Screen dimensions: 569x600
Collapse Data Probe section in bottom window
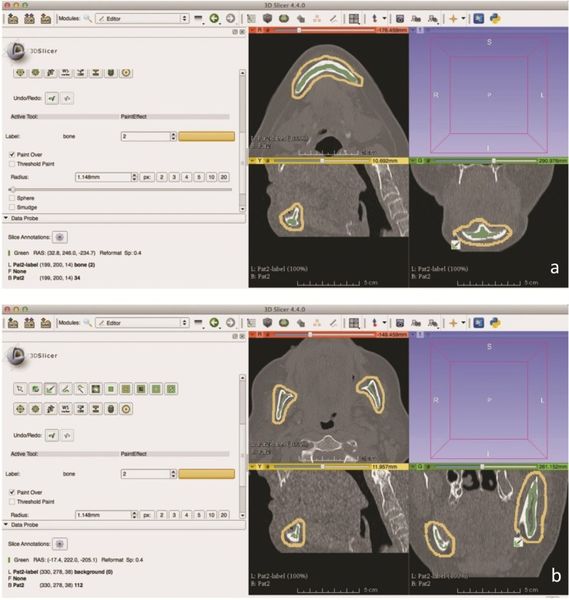coord(6,525)
